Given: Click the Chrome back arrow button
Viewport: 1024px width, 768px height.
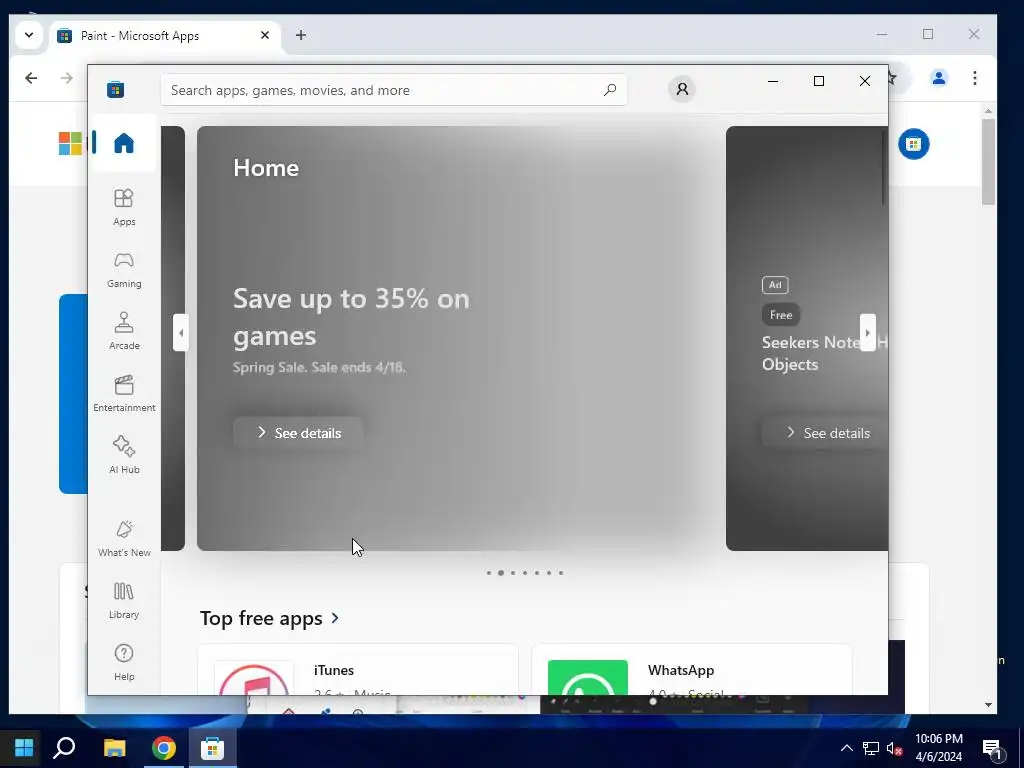Looking at the screenshot, I should (31, 78).
